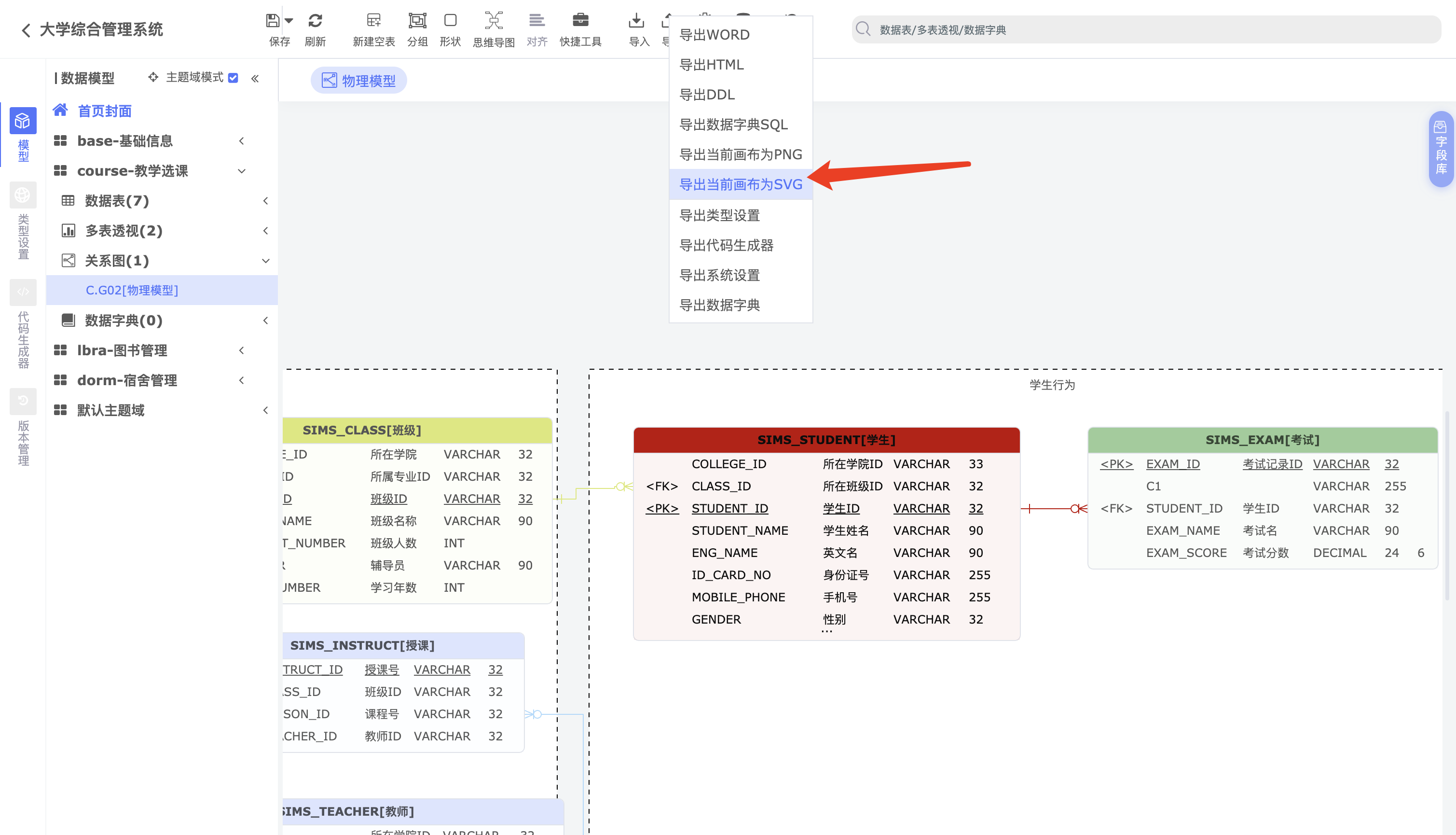Choose 导出数据字典SQL menu item

click(x=741, y=124)
